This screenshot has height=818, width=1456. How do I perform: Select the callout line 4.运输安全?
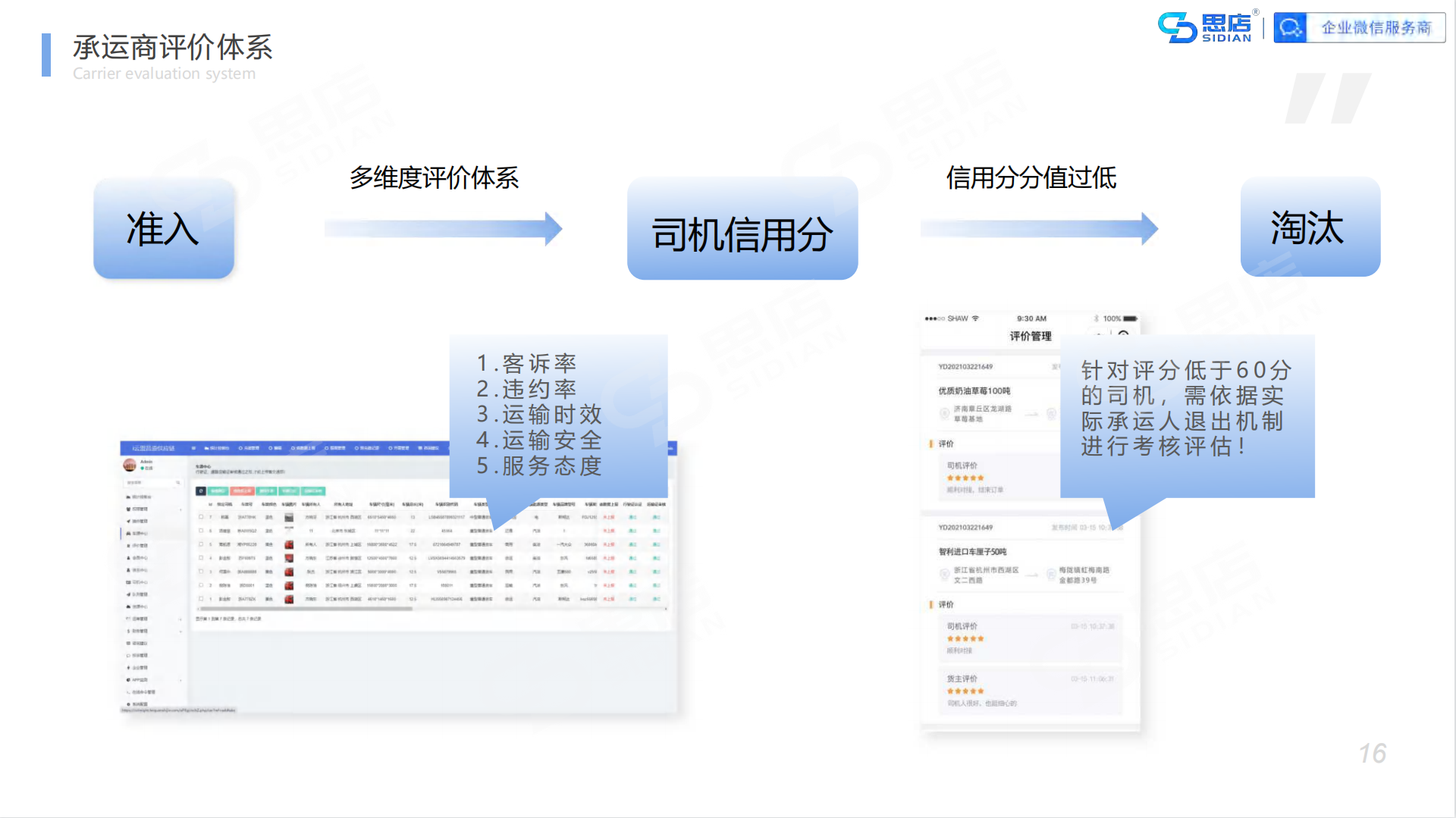pyautogui.click(x=539, y=440)
